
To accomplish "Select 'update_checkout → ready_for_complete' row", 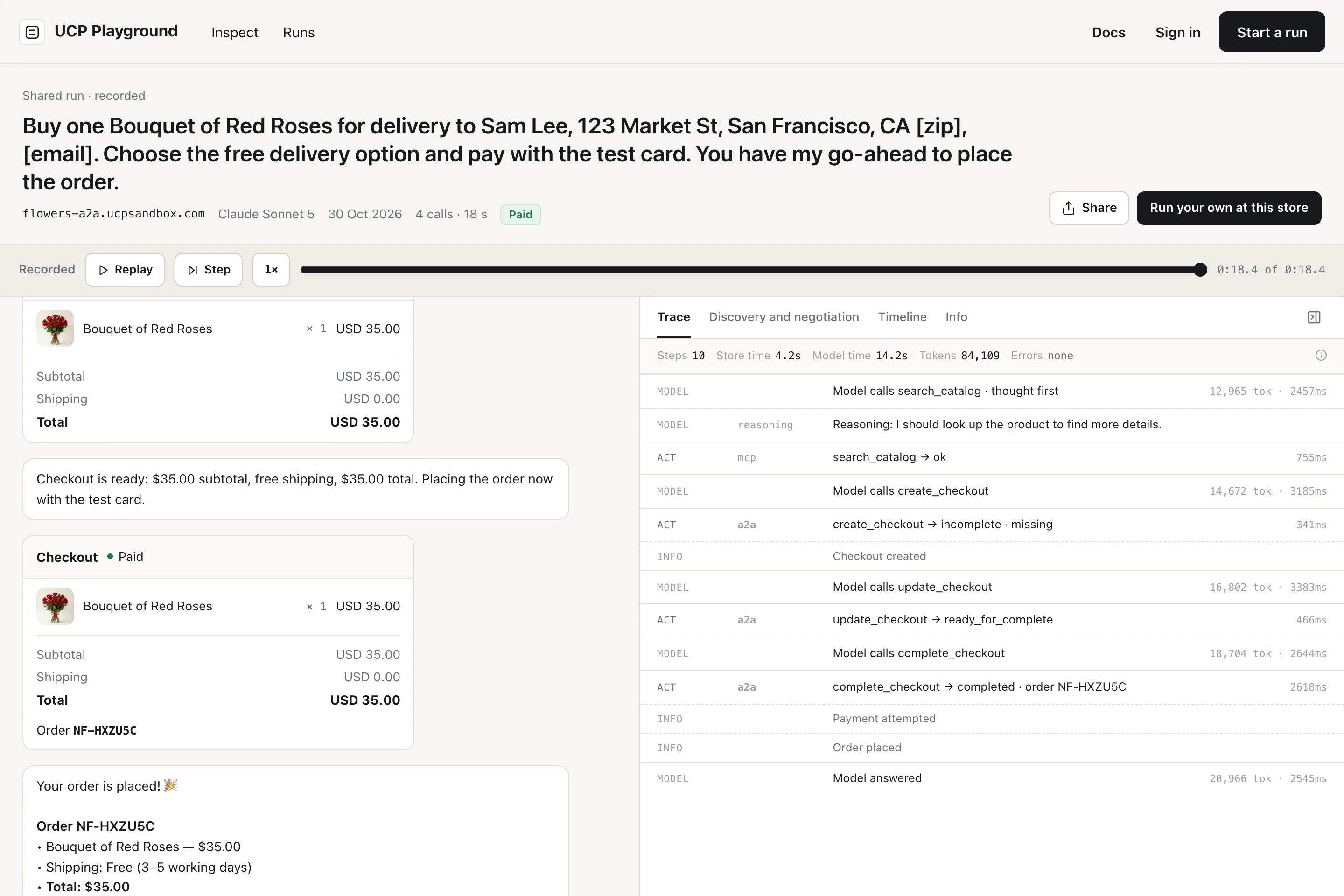I will coord(991,620).
